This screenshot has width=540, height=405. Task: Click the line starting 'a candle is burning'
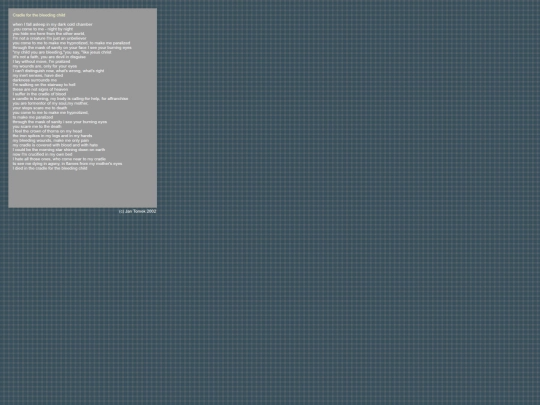coord(71,99)
